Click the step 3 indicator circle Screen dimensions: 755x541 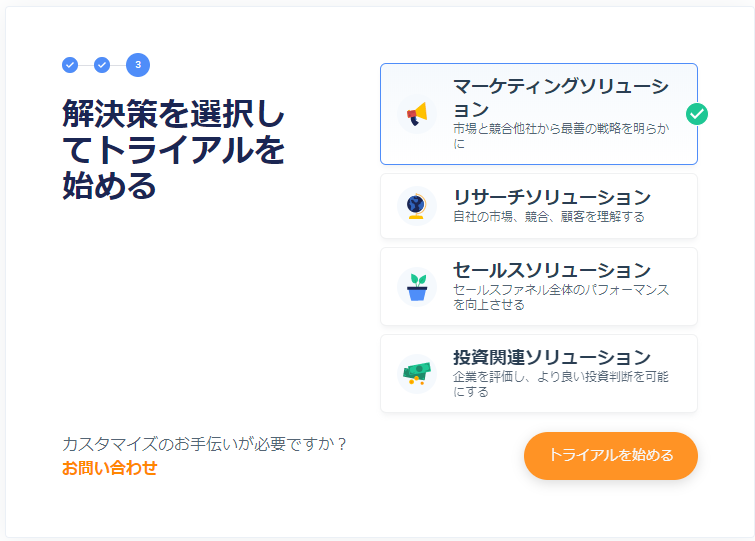click(x=138, y=65)
